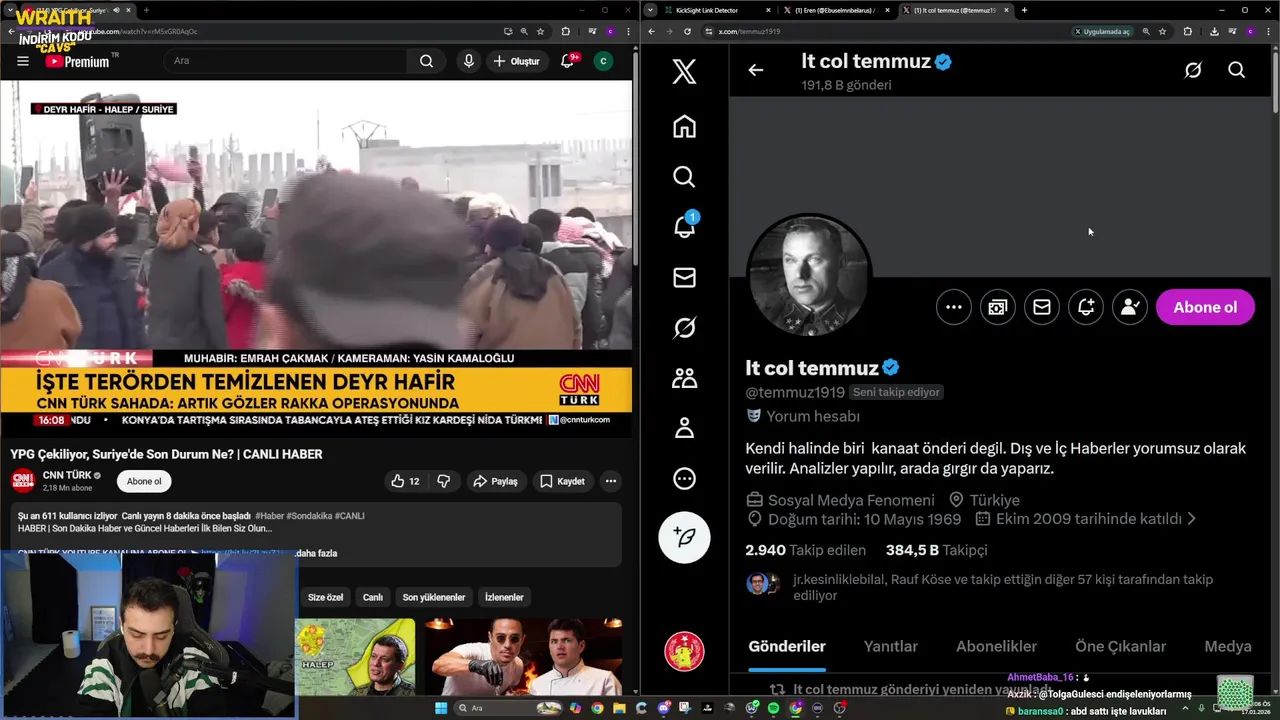Screen dimensions: 1280x720
Task: Open the 2.940 Takip edilen list
Action: coord(805,550)
